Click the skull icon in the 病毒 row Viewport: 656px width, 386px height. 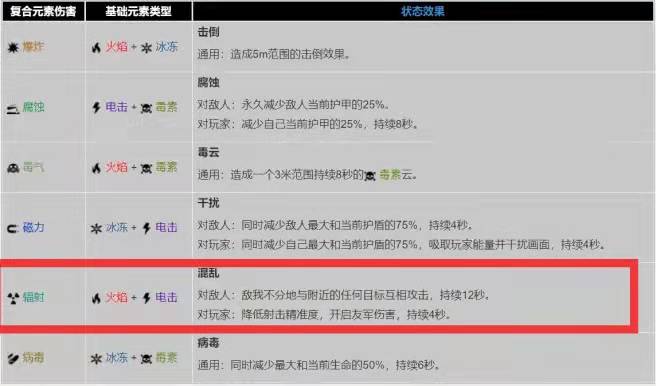tap(146, 359)
